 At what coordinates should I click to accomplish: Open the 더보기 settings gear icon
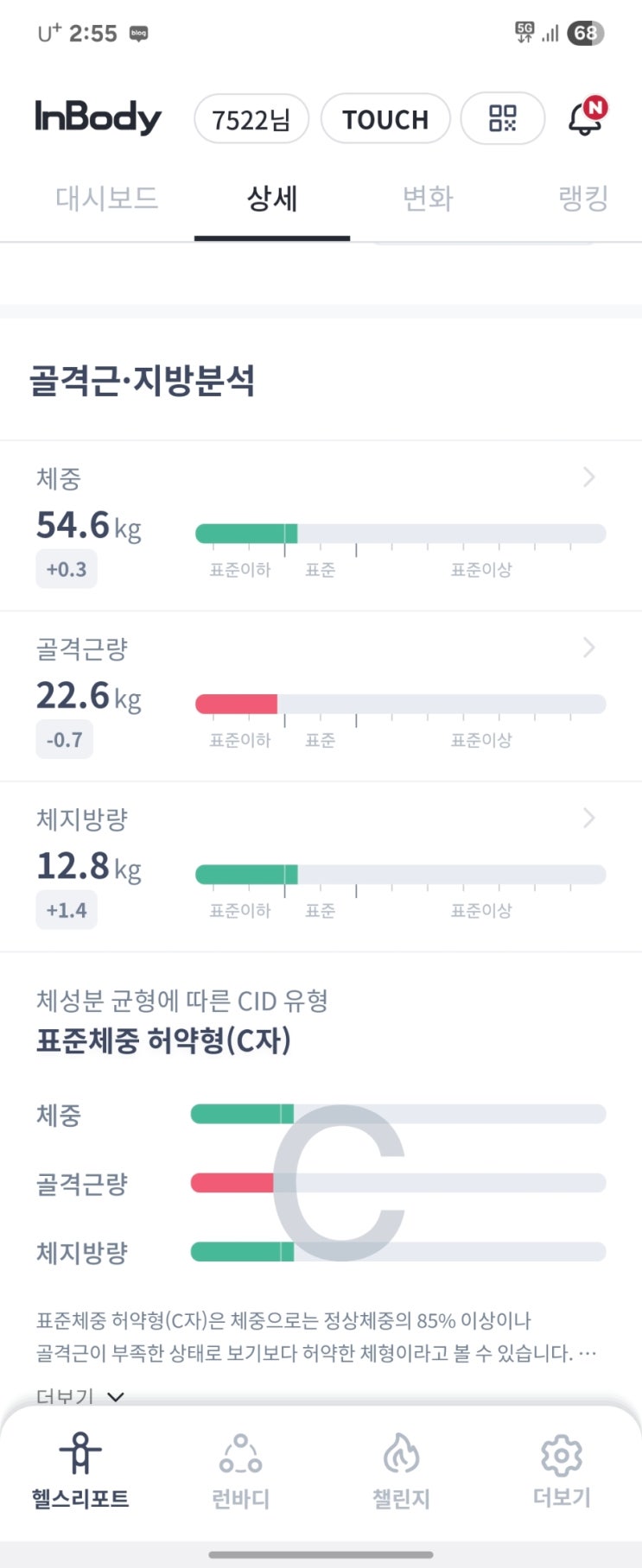click(562, 1456)
